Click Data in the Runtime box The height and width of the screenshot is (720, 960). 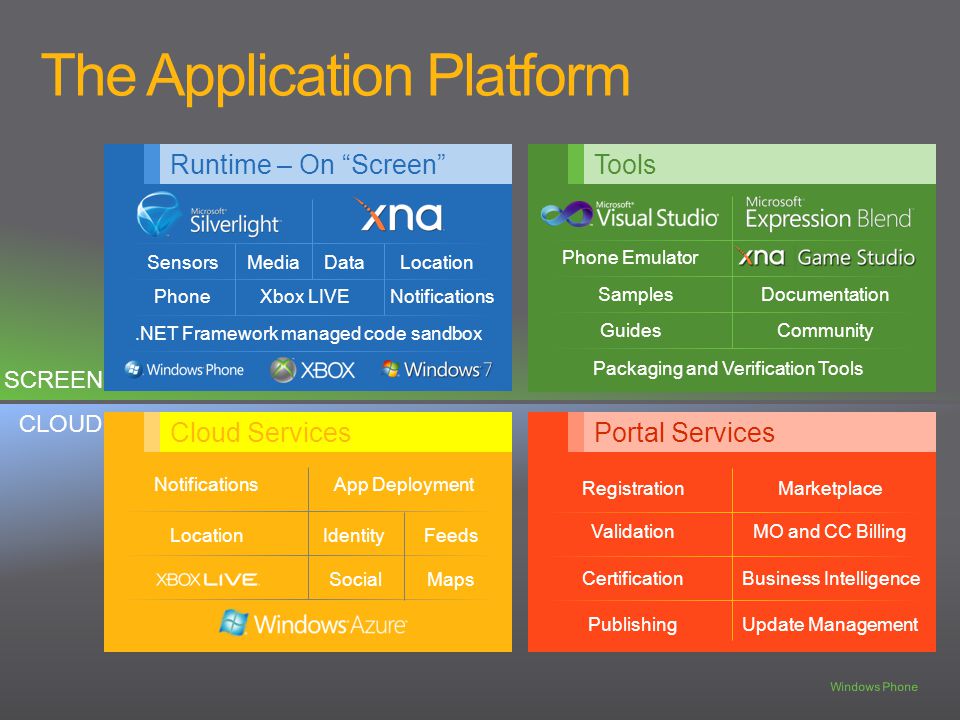click(x=344, y=262)
